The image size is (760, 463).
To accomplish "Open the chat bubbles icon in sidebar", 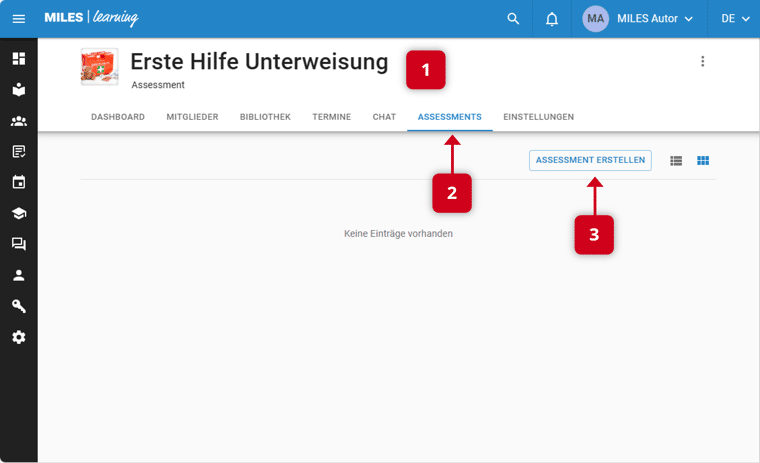I will click(18, 245).
